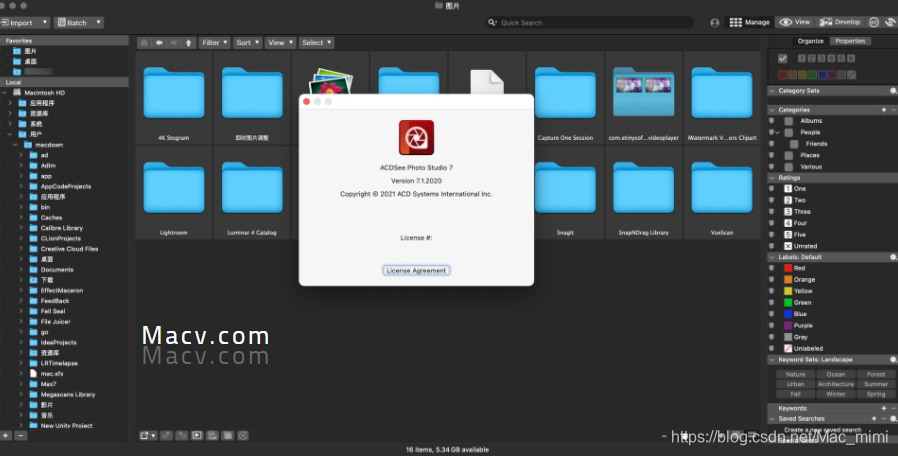898x456 pixels.
Task: Open the account profile icon
Action: point(715,23)
